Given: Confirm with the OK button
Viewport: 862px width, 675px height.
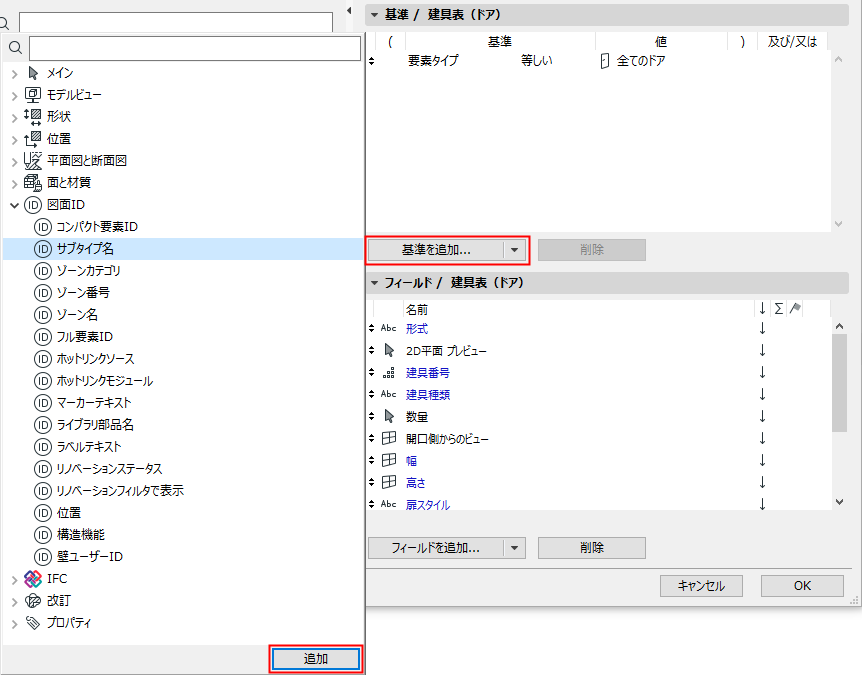Looking at the screenshot, I should 803,586.
